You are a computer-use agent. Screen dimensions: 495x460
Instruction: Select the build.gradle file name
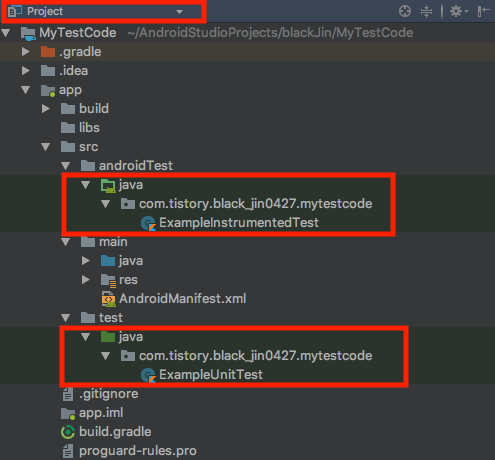click(115, 432)
